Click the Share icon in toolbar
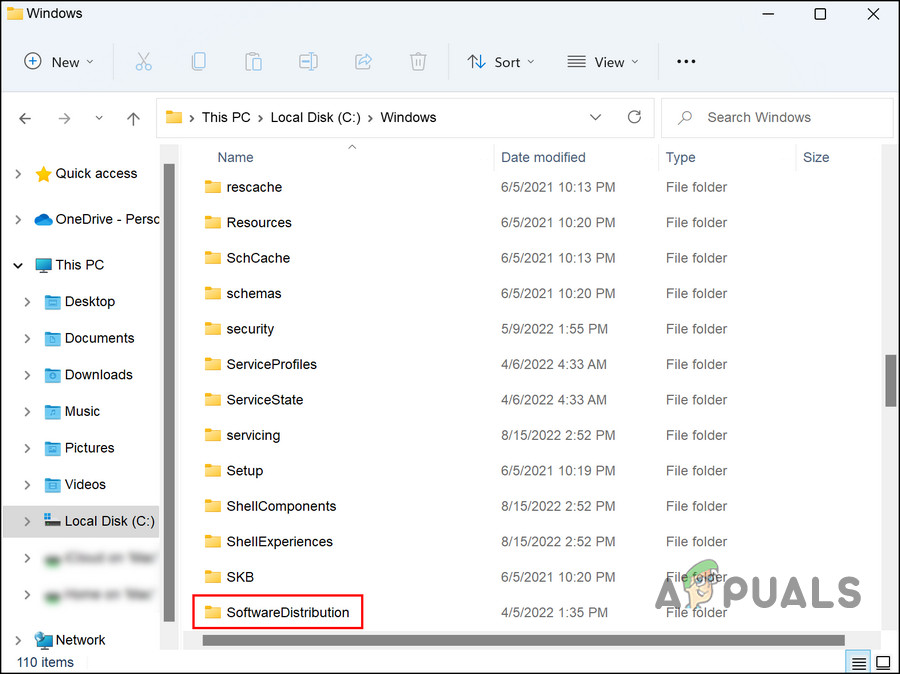Image resolution: width=900 pixels, height=674 pixels. tap(363, 61)
